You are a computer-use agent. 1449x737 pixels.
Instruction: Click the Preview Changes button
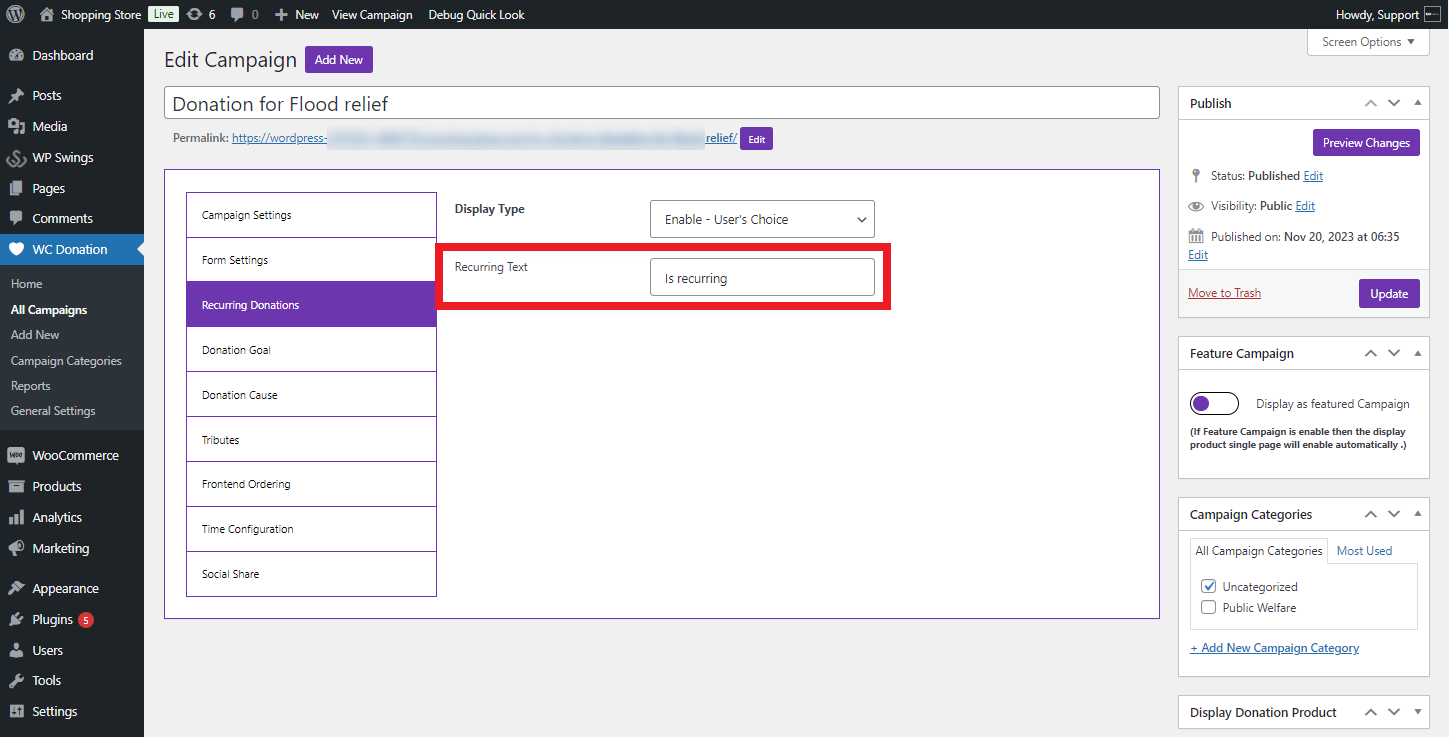tap(1366, 143)
